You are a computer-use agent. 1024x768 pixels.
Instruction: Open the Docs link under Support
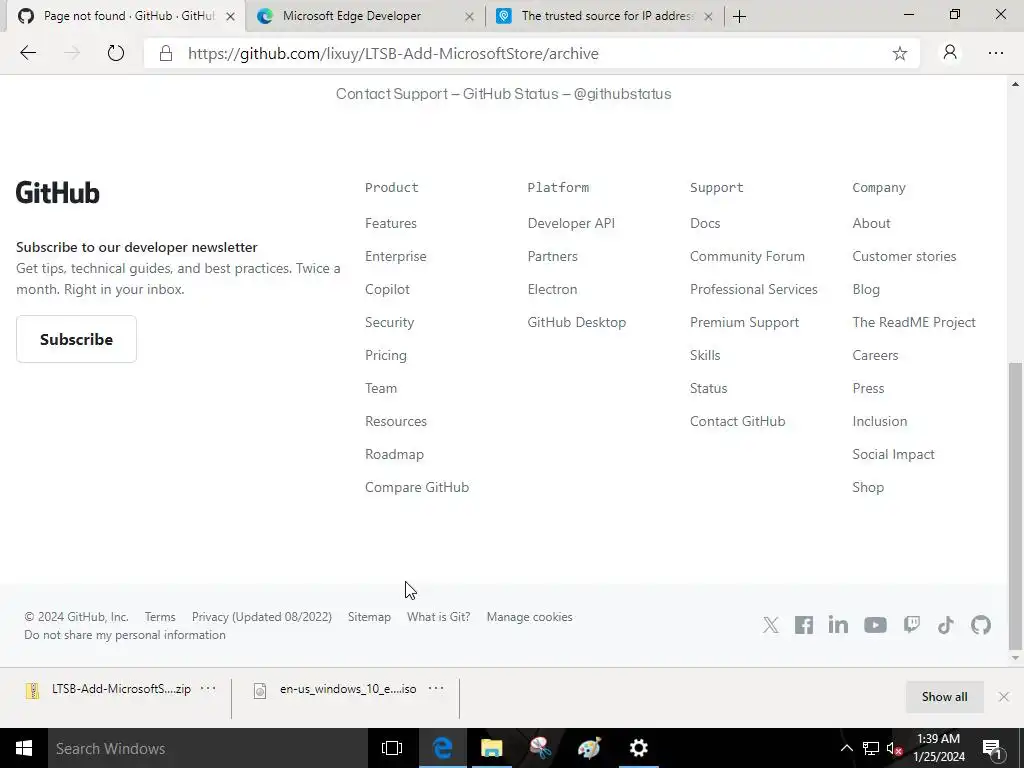pyautogui.click(x=705, y=223)
